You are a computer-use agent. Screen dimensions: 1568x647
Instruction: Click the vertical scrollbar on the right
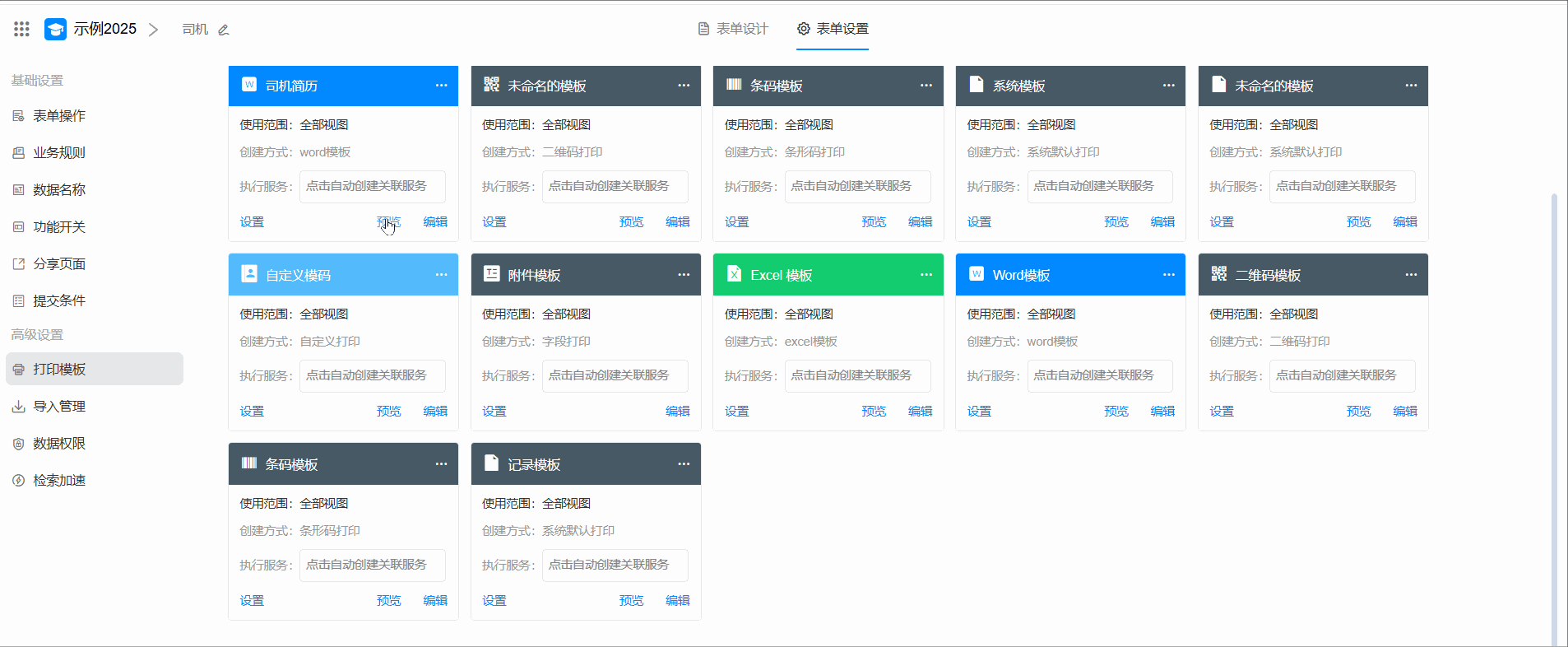tap(1553, 412)
